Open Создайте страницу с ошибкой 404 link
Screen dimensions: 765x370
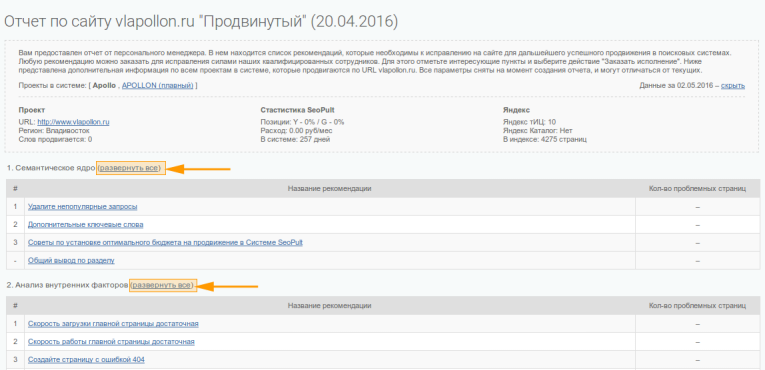[86, 360]
